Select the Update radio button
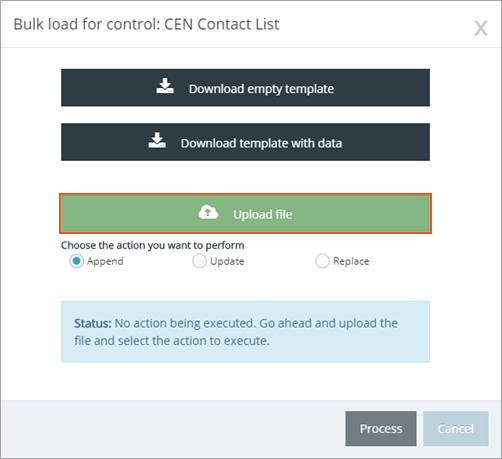This screenshot has width=502, height=459. [199, 261]
